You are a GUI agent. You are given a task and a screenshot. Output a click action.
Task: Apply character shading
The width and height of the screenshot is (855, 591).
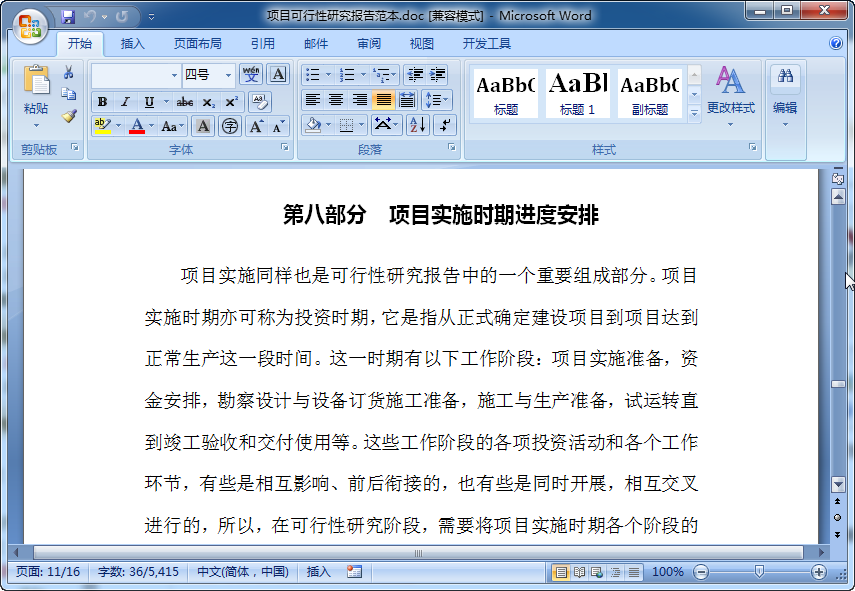click(203, 126)
